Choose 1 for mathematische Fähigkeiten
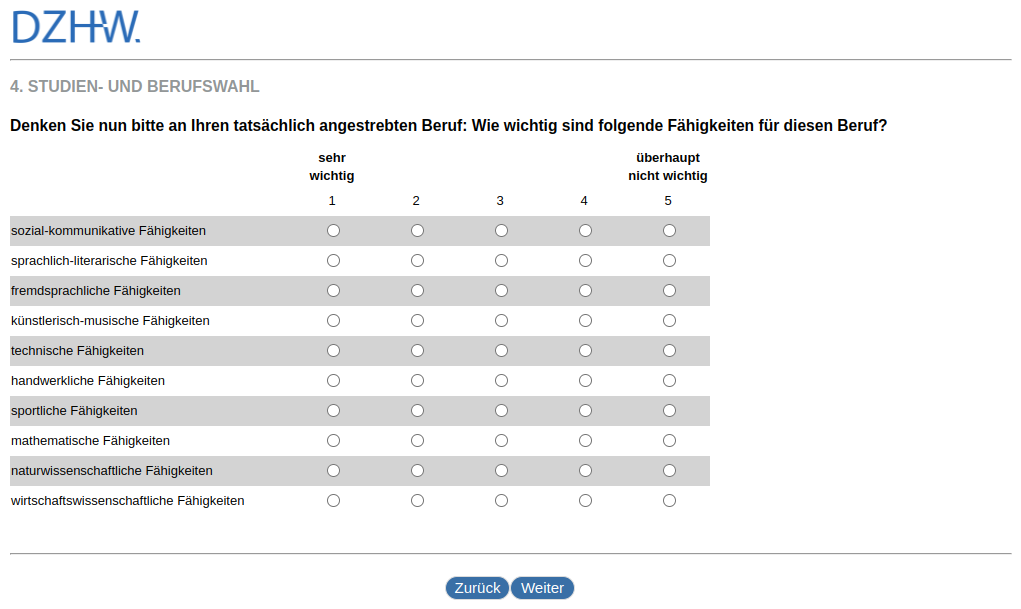Viewport: 1021px width, 609px height. 333,441
